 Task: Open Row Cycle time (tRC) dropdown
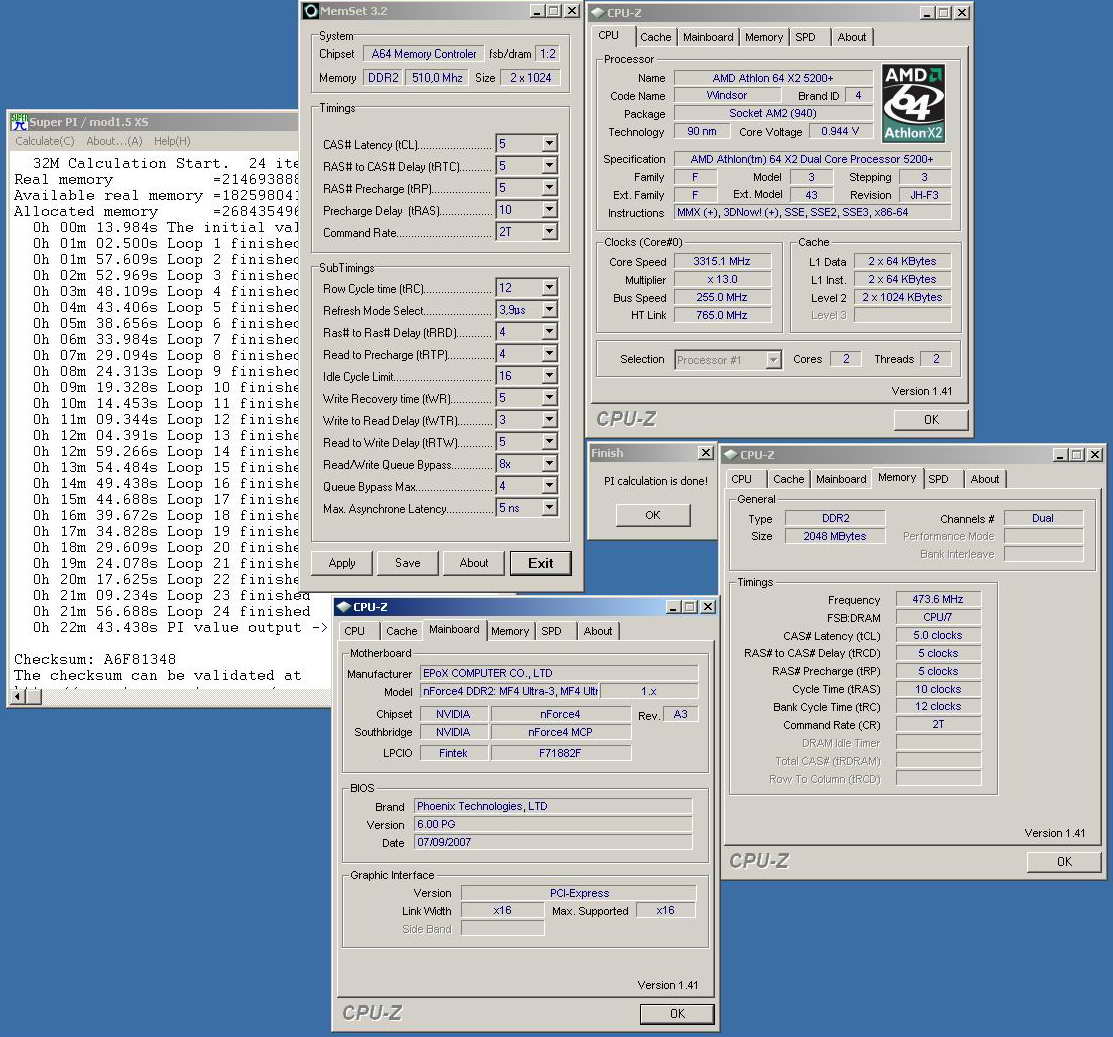[x=549, y=288]
